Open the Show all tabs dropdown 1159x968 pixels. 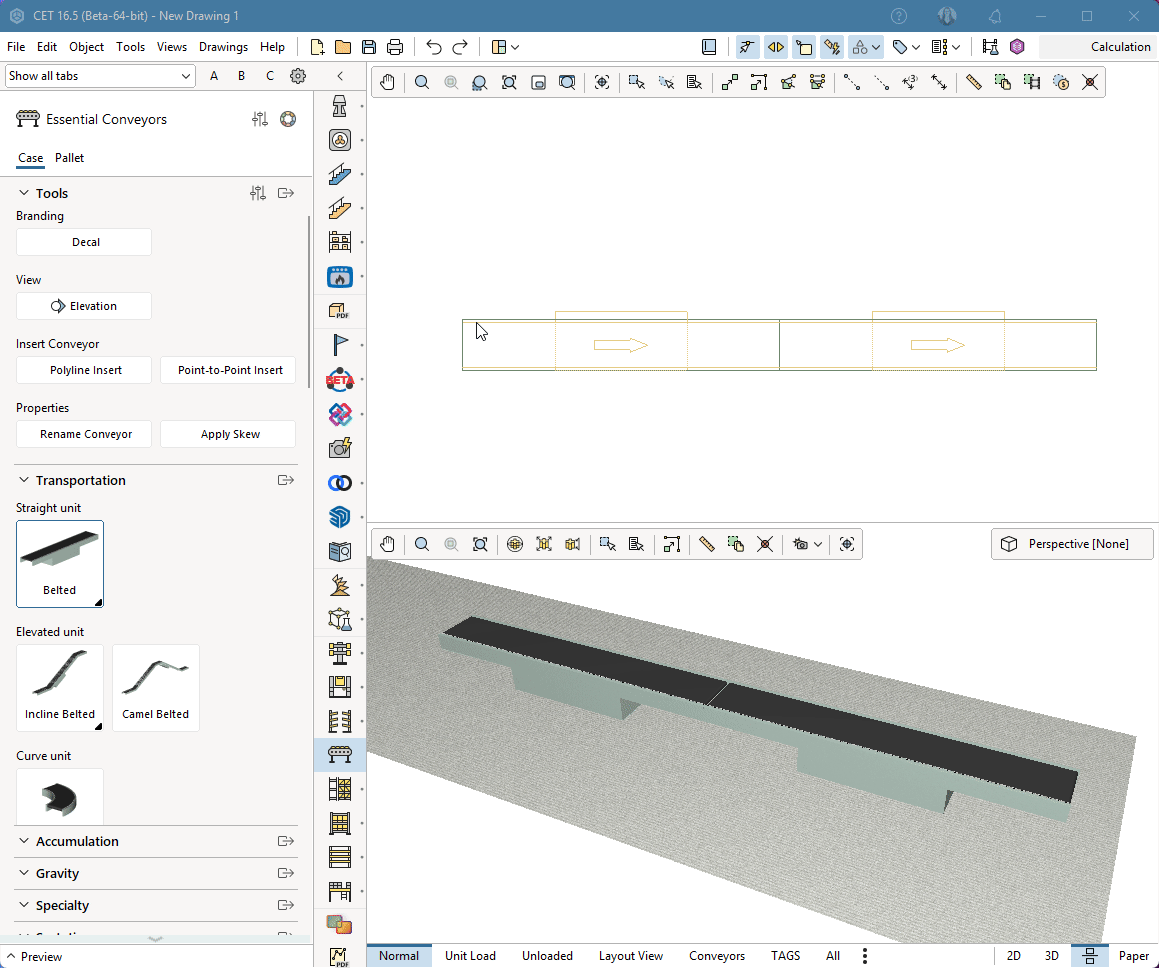point(100,76)
